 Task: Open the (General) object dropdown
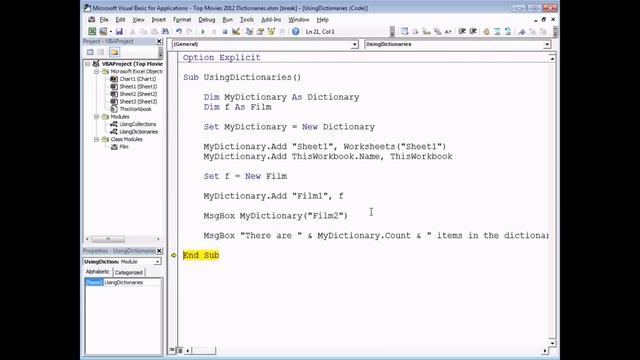pyautogui.click(x=354, y=44)
